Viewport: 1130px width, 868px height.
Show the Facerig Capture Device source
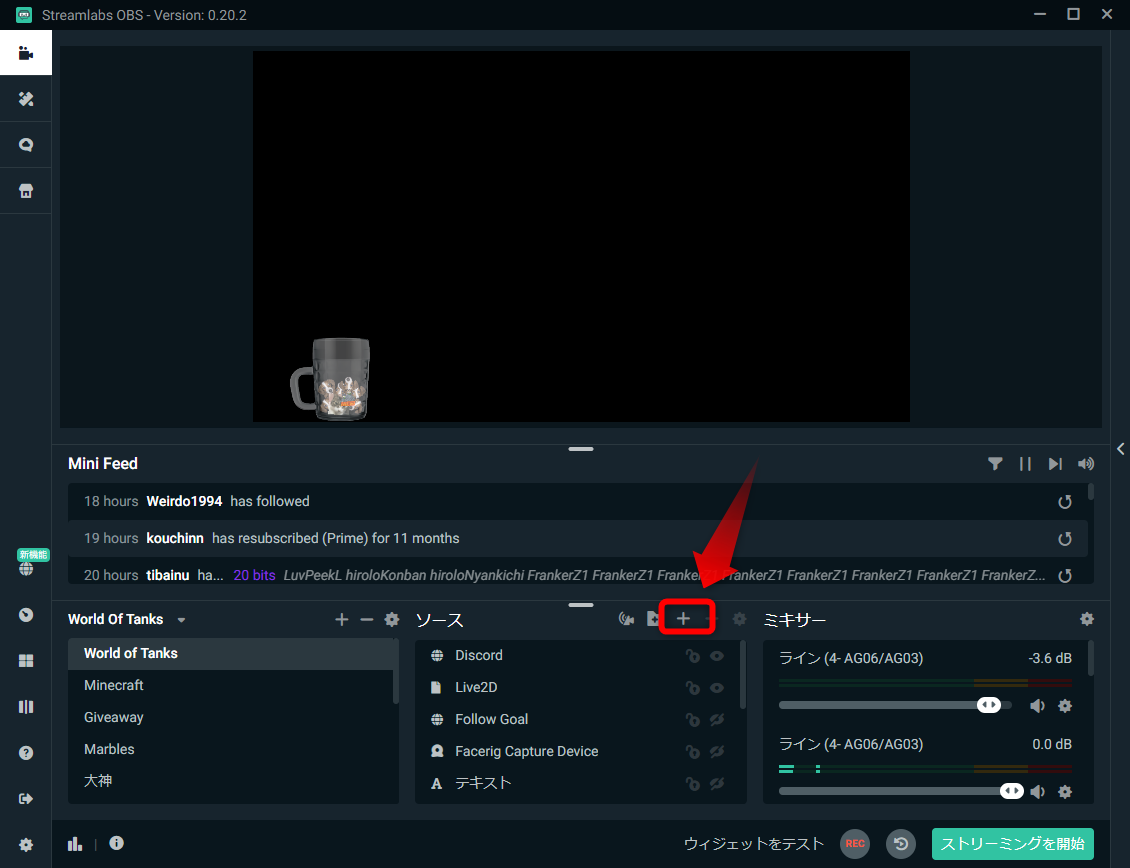(x=717, y=752)
